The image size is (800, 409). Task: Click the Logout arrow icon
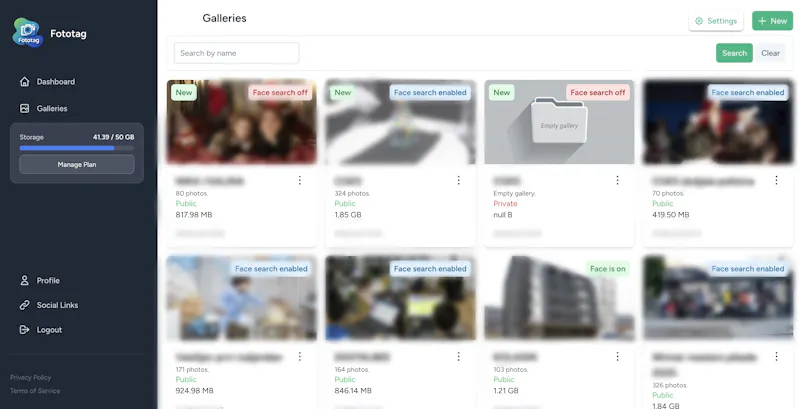pyautogui.click(x=24, y=329)
